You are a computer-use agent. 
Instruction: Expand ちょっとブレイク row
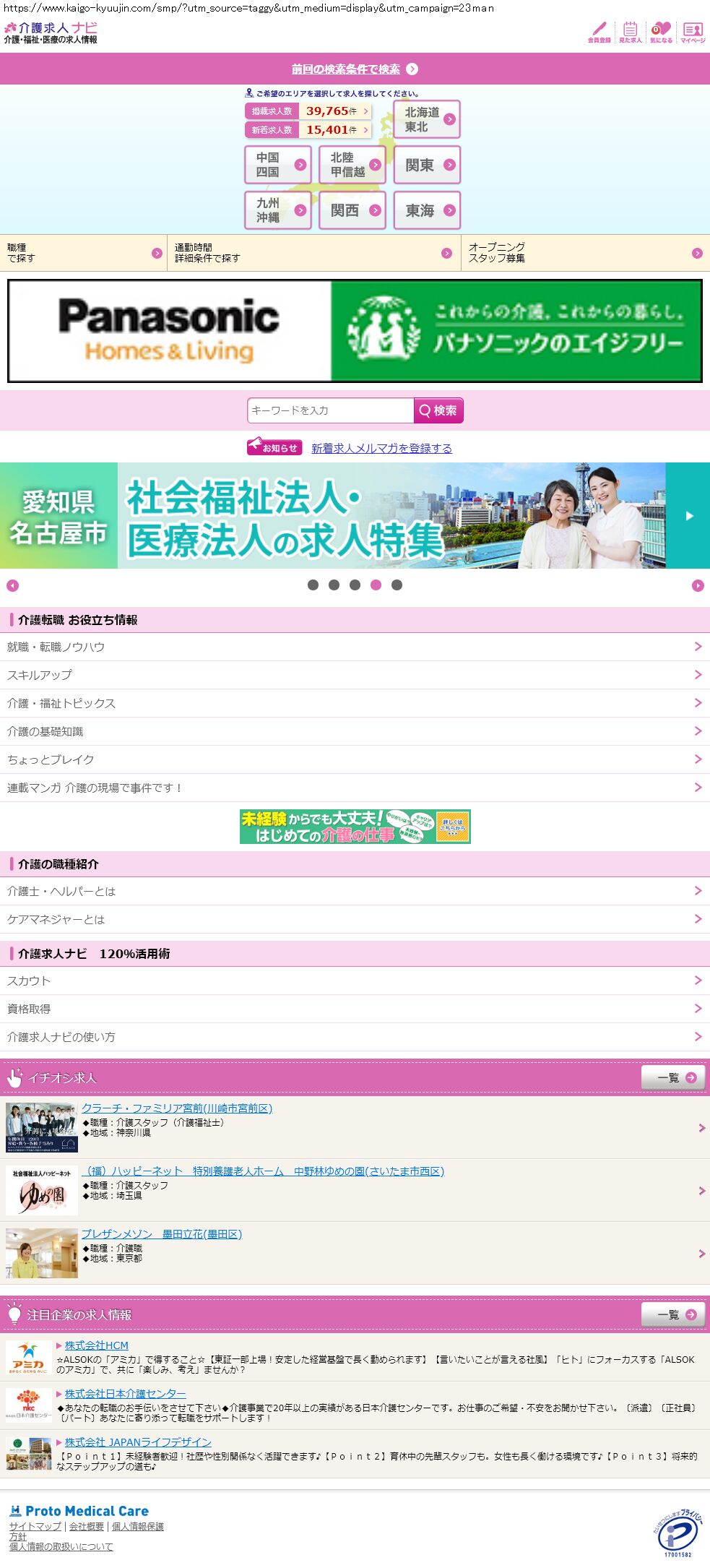355,759
